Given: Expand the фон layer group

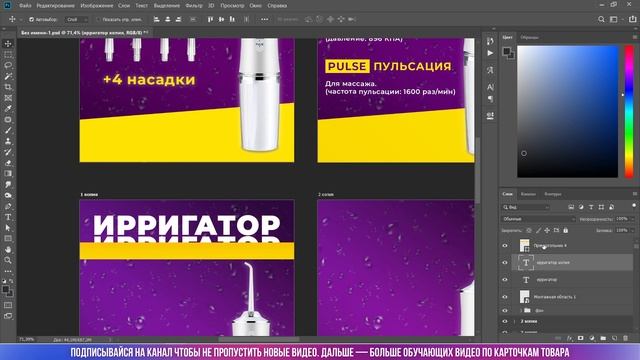Looking at the screenshot, I should tap(521, 311).
